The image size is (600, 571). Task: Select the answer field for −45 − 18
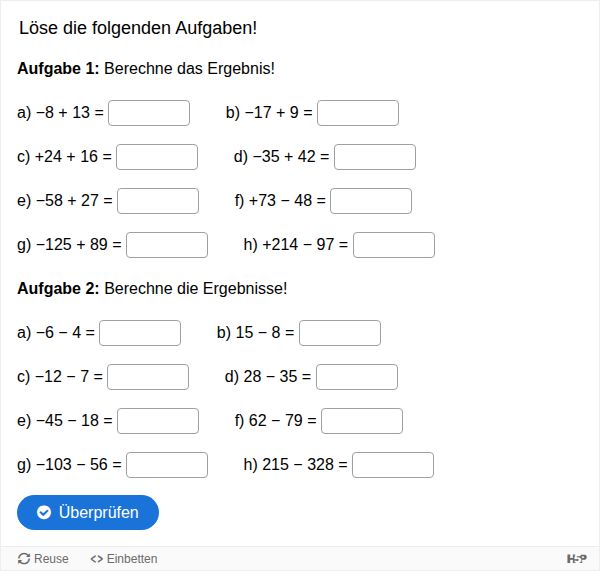[158, 421]
